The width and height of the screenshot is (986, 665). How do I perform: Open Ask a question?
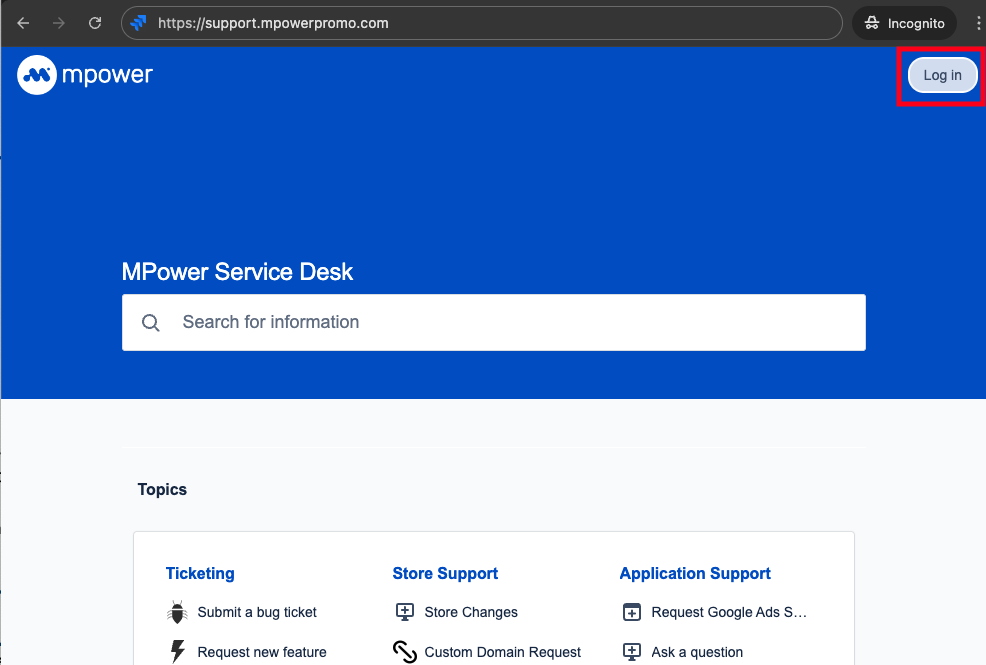[x=697, y=652]
